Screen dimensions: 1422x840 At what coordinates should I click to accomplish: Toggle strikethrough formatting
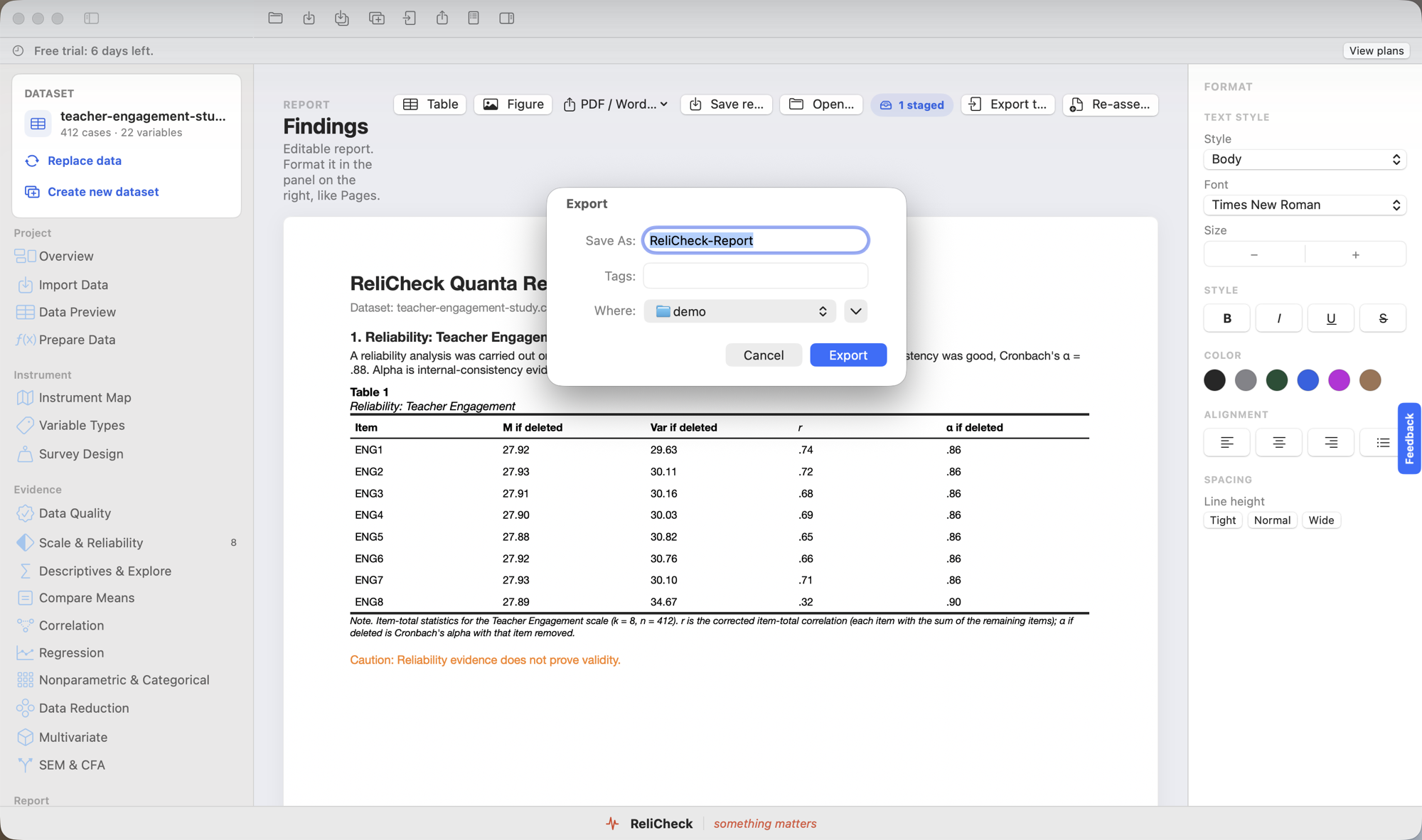[1383, 318]
